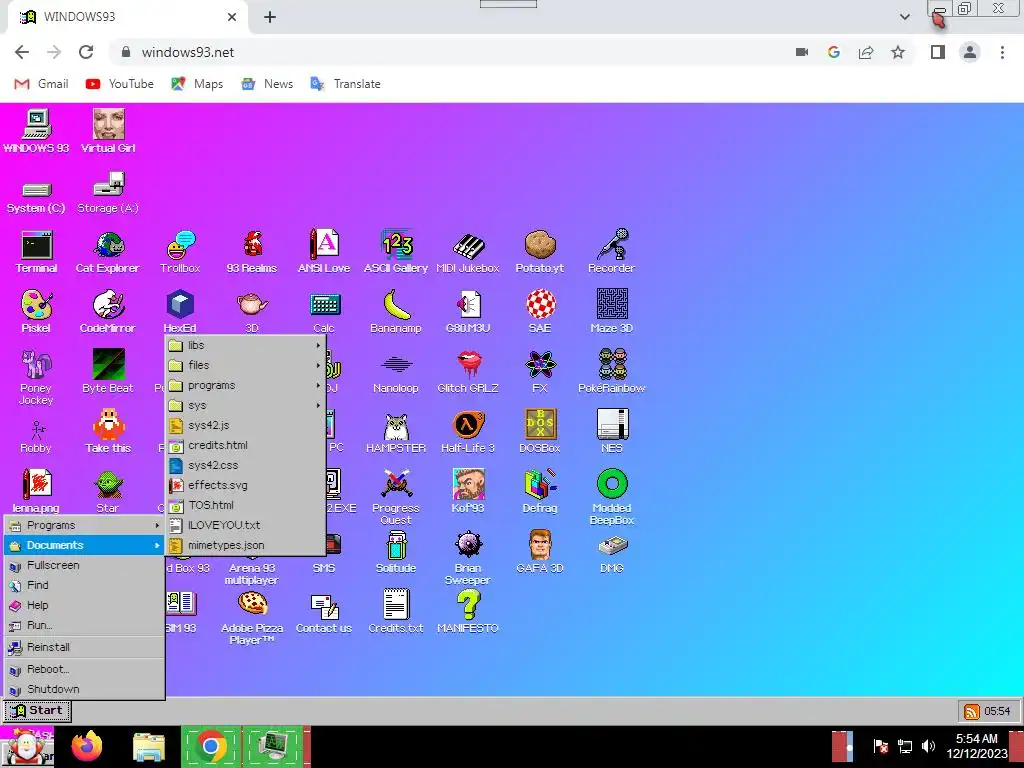The image size is (1024, 768).
Task: Expand the sys folder submenu
Action: 246,406
